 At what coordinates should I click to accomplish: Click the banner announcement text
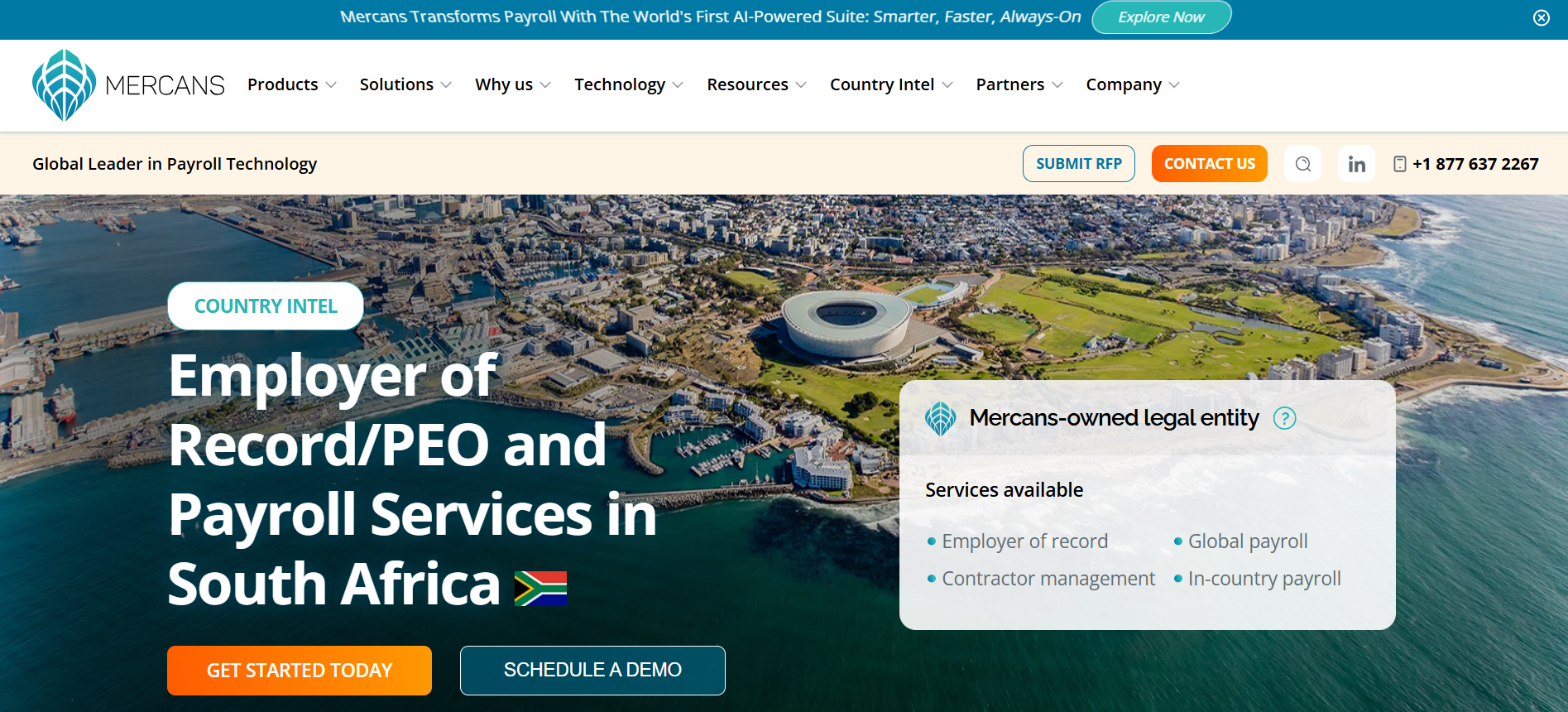(711, 17)
